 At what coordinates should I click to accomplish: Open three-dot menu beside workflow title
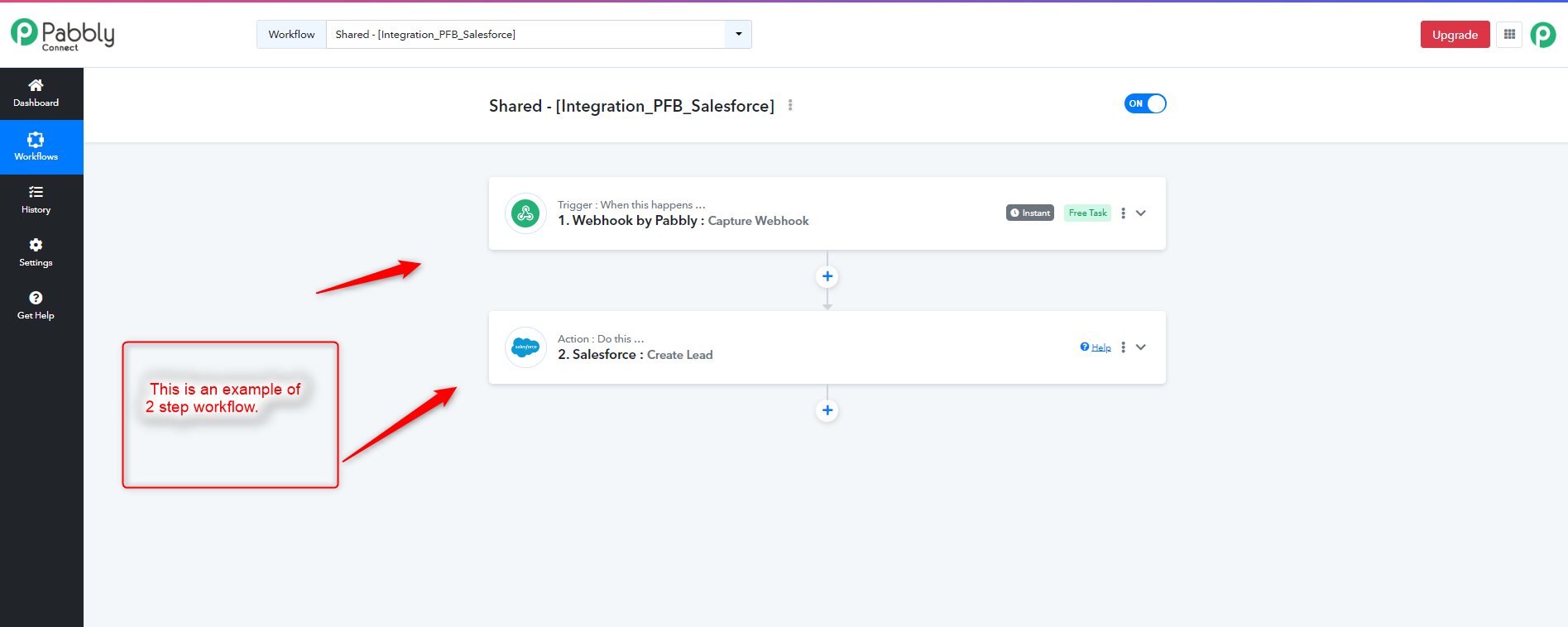(790, 105)
